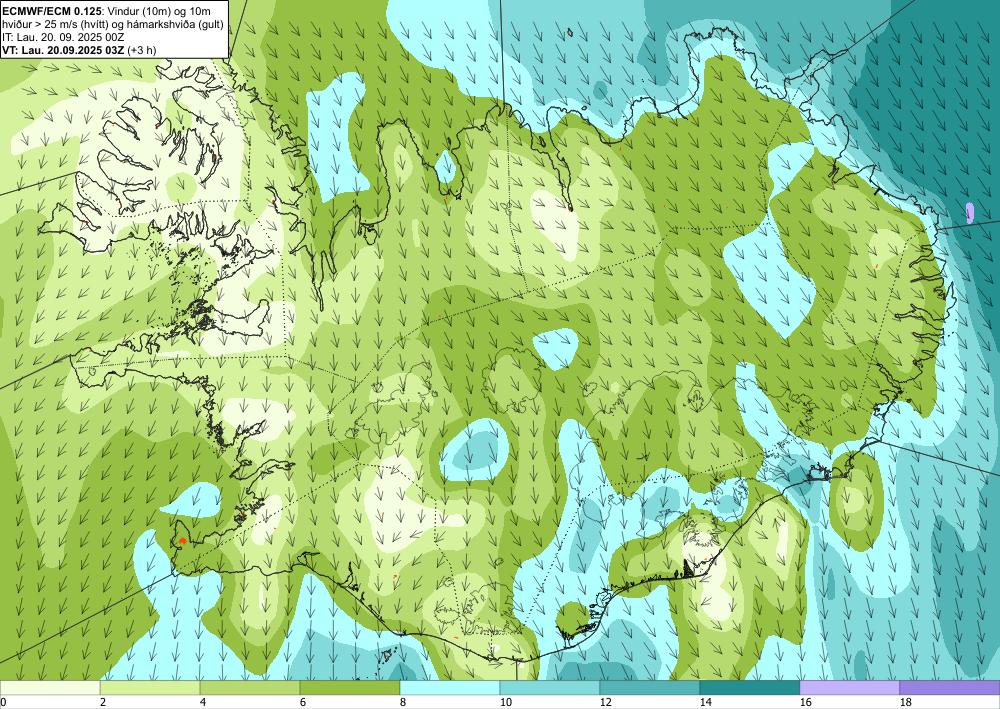Click the legend label '2'

click(103, 703)
